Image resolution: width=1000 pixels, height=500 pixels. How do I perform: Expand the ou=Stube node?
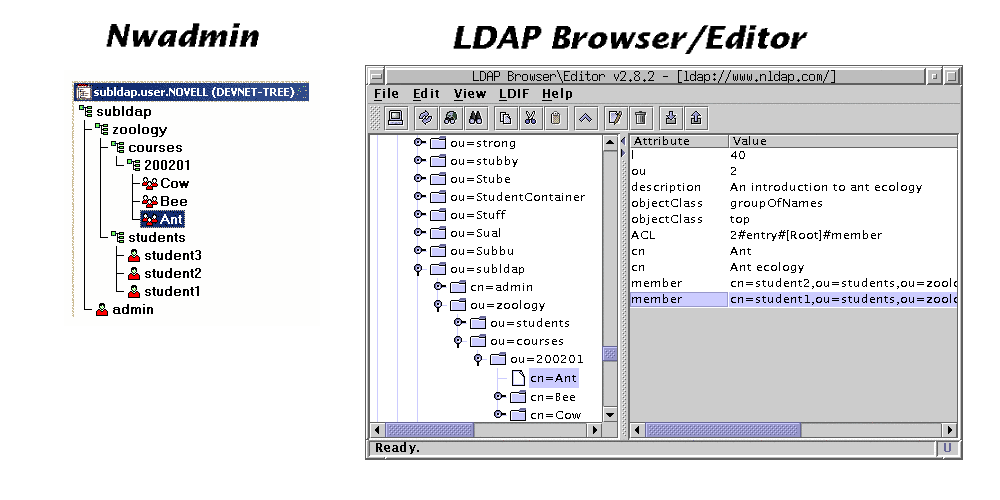tap(419, 178)
